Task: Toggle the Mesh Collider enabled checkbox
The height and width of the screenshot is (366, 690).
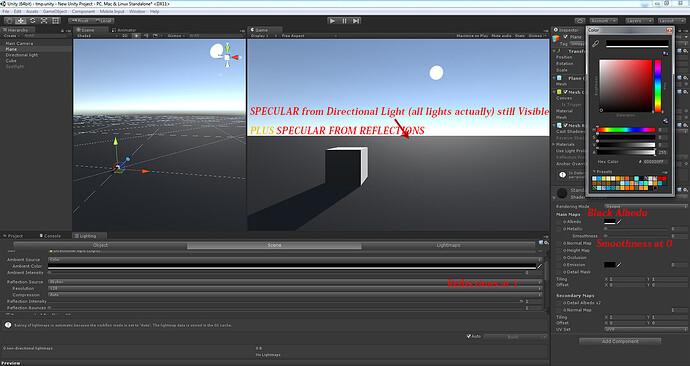Action: [x=566, y=92]
